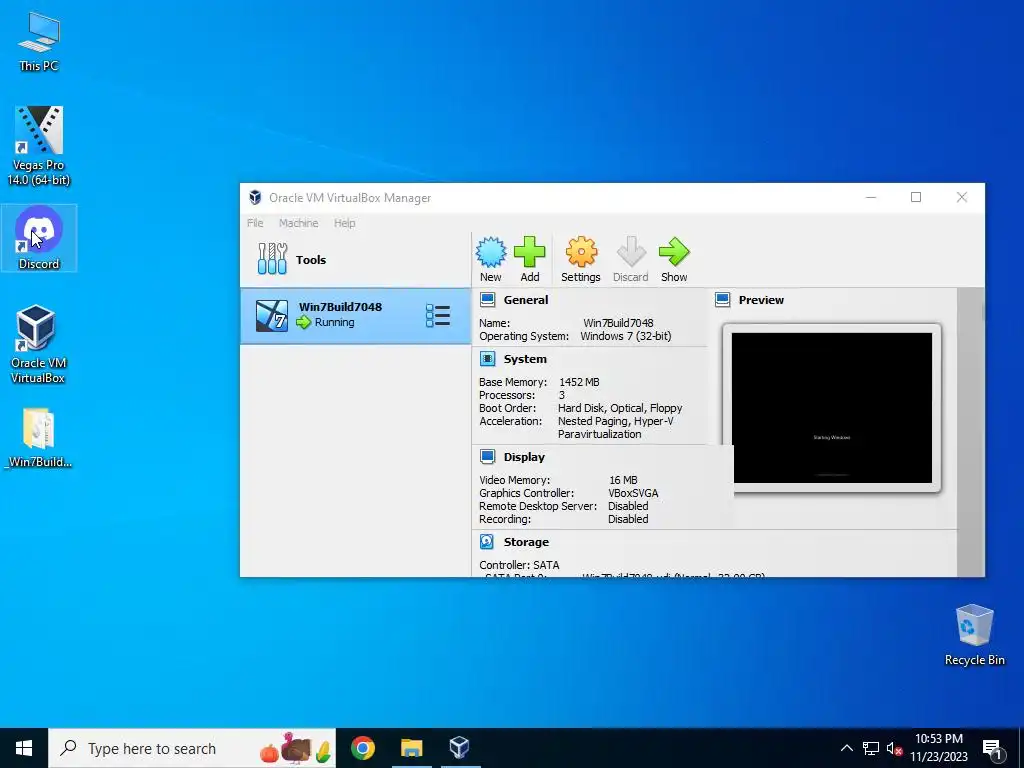This screenshot has height=768, width=1024.
Task: Click the '16 MB' video memory value
Action: (623, 480)
